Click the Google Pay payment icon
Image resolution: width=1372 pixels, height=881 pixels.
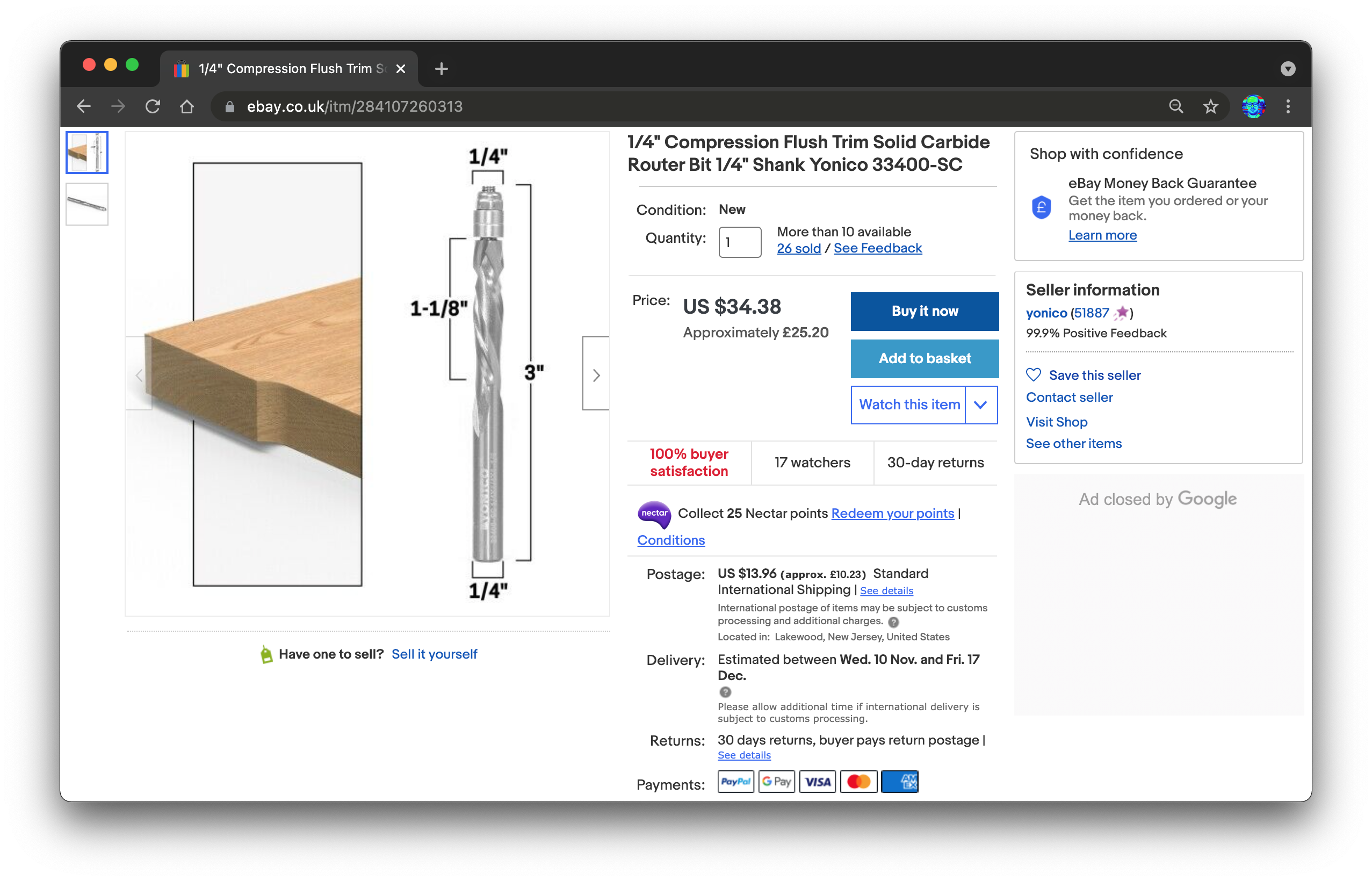tap(777, 782)
